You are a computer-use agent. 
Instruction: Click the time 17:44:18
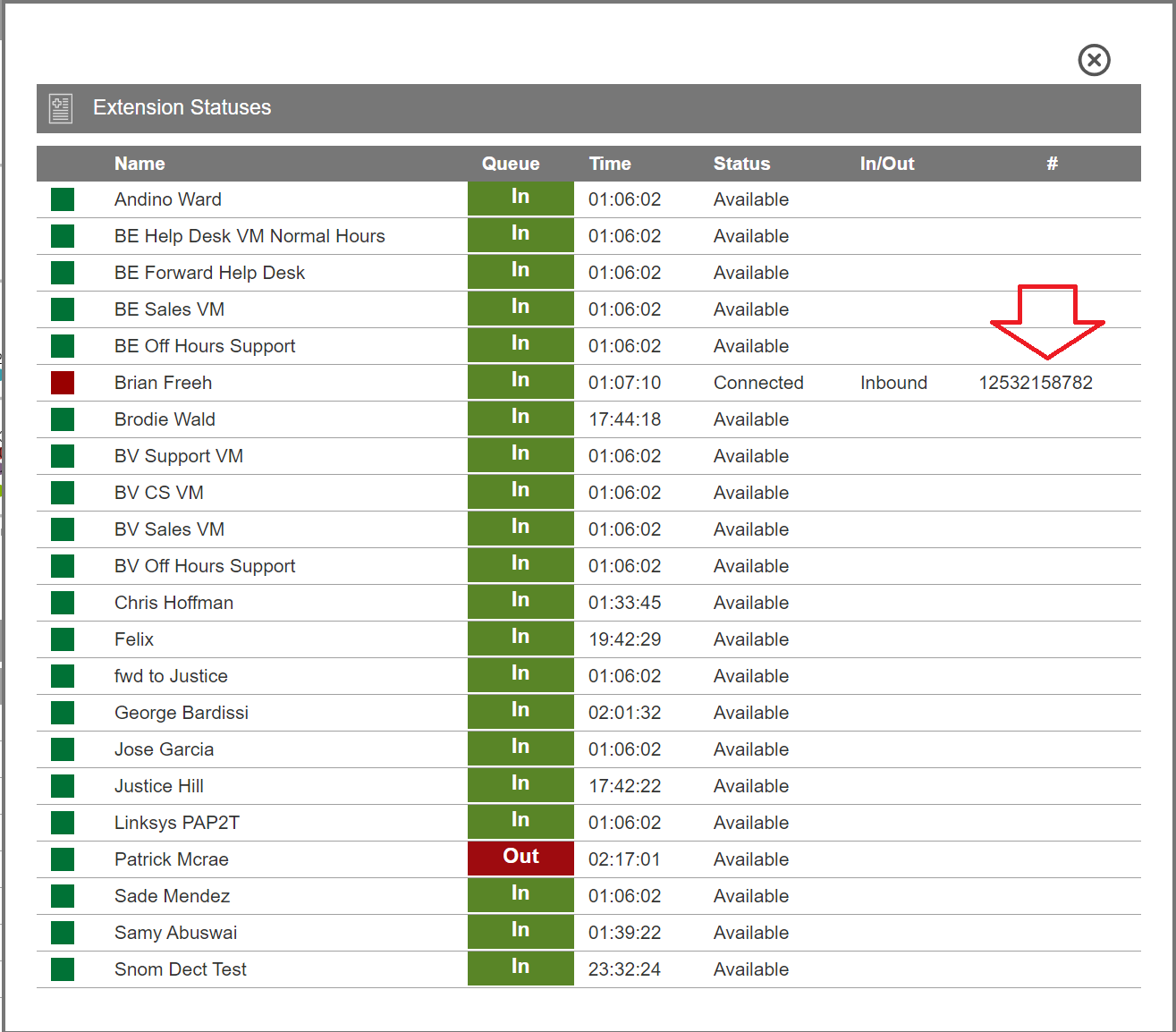pos(624,419)
